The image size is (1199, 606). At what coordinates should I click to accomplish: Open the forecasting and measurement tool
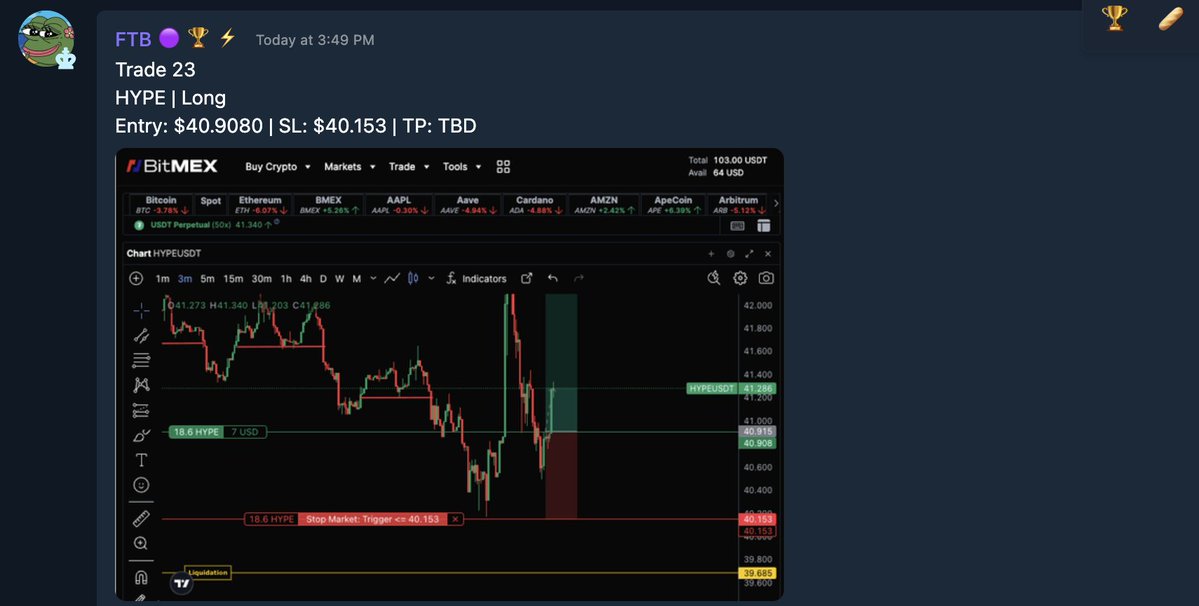click(141, 410)
